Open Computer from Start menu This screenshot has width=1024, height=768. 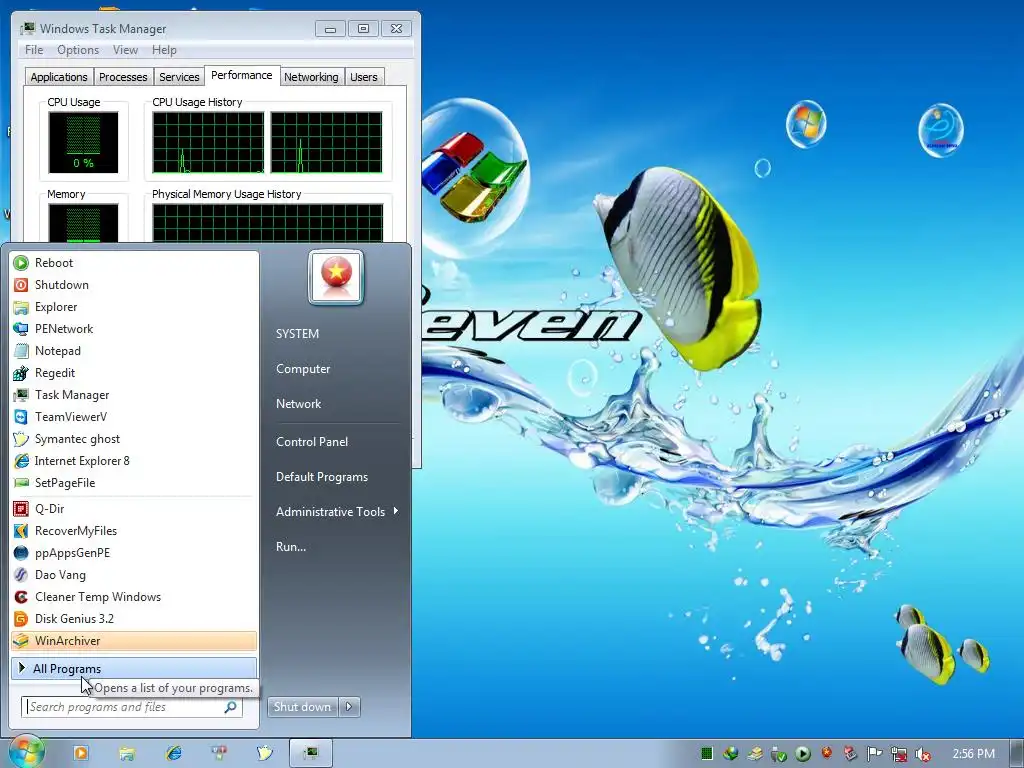coord(303,369)
